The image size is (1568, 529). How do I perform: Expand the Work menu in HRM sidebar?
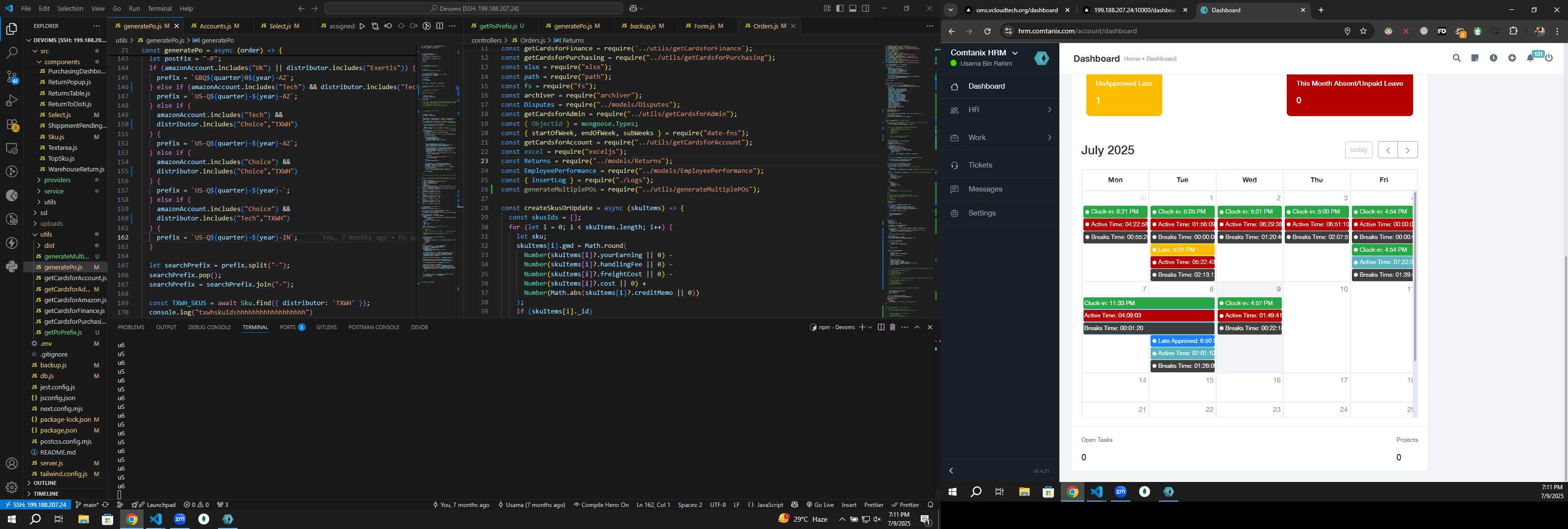(x=1000, y=138)
